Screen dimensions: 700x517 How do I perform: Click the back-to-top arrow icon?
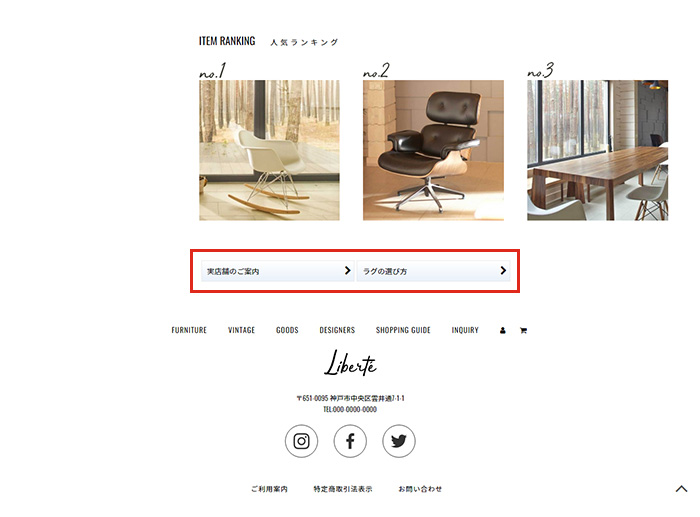coord(681,489)
